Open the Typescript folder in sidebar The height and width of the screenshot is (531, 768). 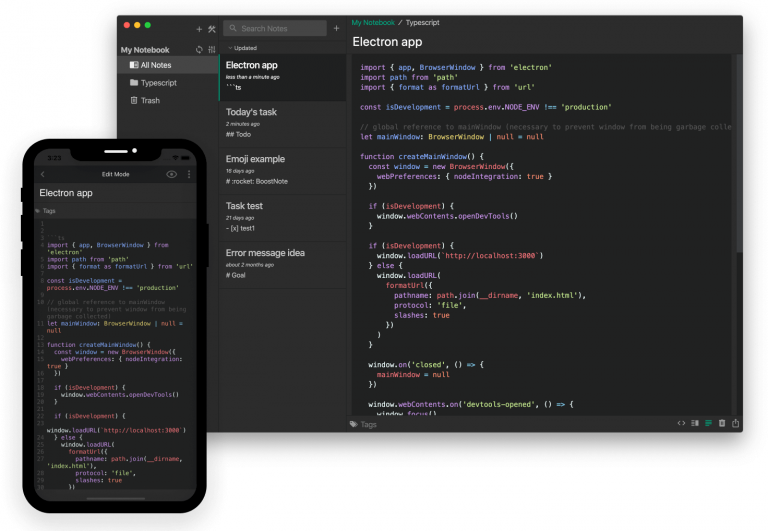point(158,83)
